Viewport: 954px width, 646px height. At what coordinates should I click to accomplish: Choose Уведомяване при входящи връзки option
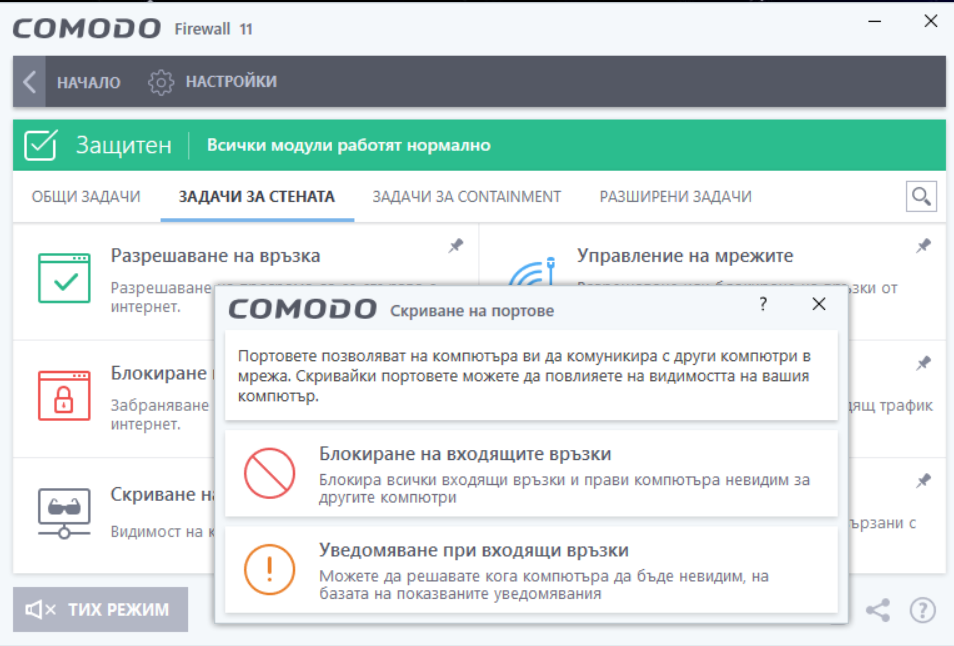point(531,570)
